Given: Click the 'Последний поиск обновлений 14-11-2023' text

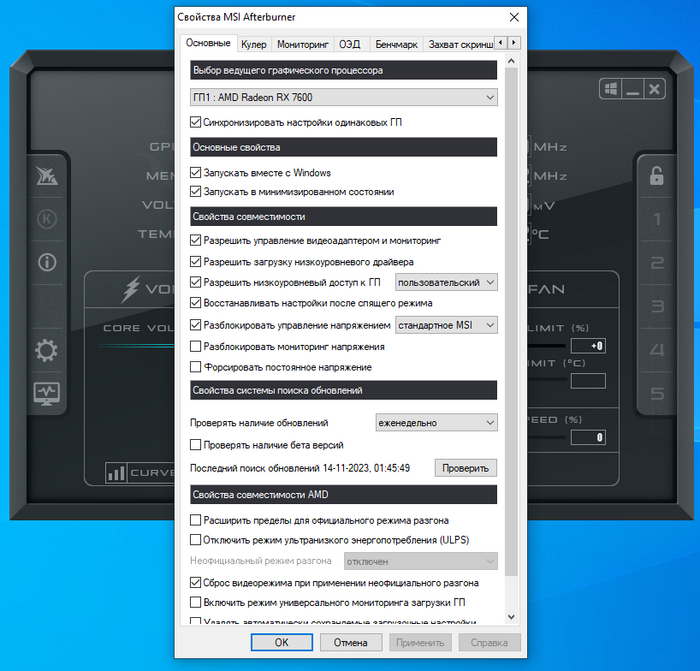Looking at the screenshot, I should click(x=300, y=468).
